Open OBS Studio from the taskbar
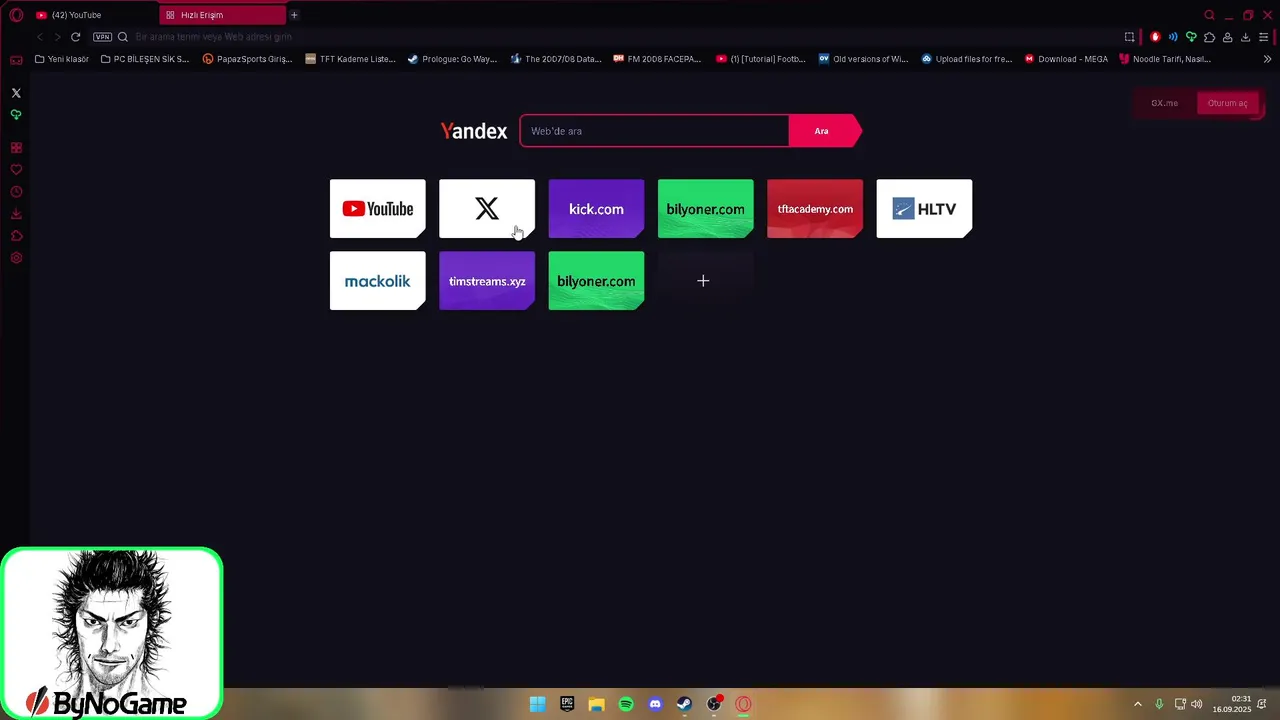This screenshot has width=1280, height=720. point(714,704)
